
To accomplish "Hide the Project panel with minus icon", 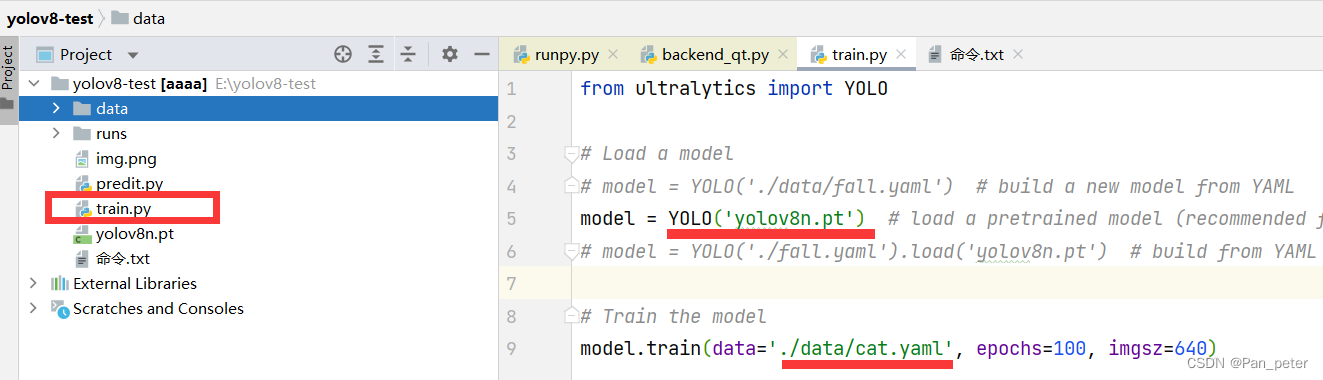I will coord(481,54).
